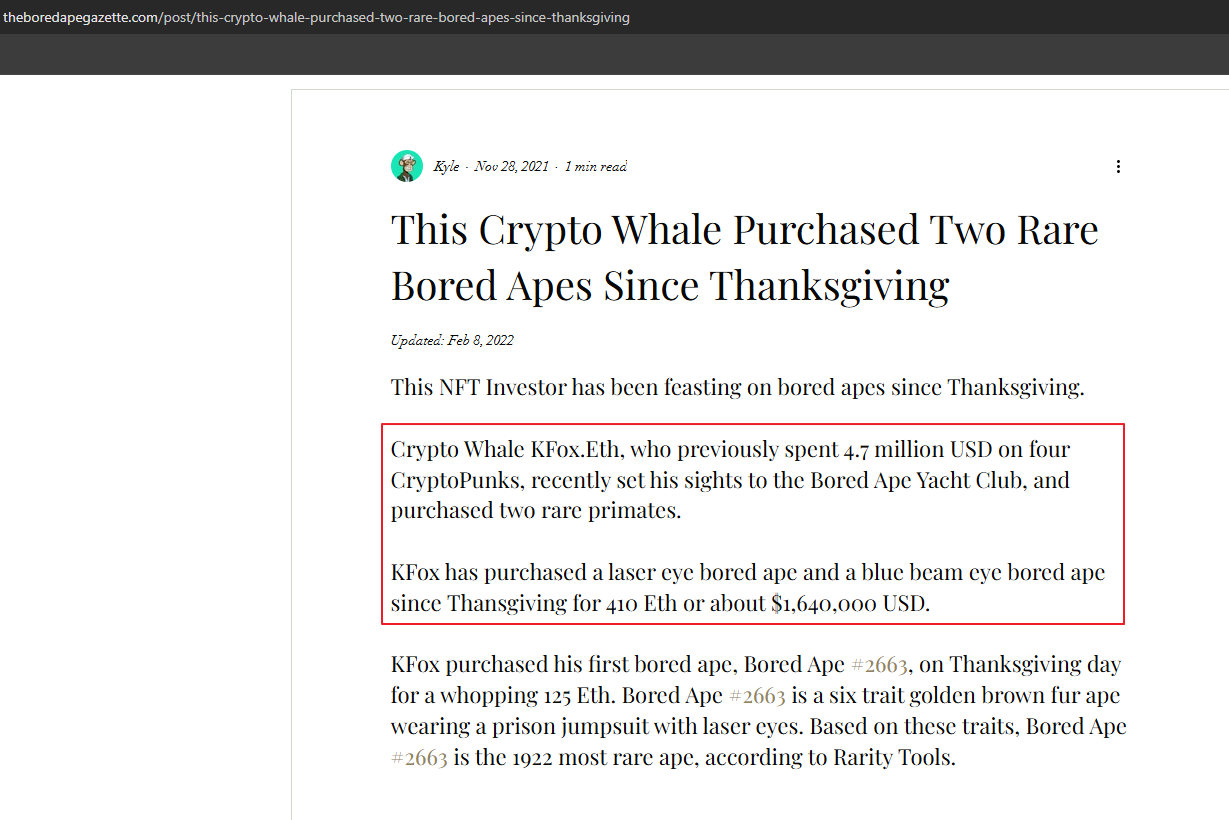Click the word 'CryptoPunks' in the article
Screen dimensions: 1229x820
(x=455, y=480)
